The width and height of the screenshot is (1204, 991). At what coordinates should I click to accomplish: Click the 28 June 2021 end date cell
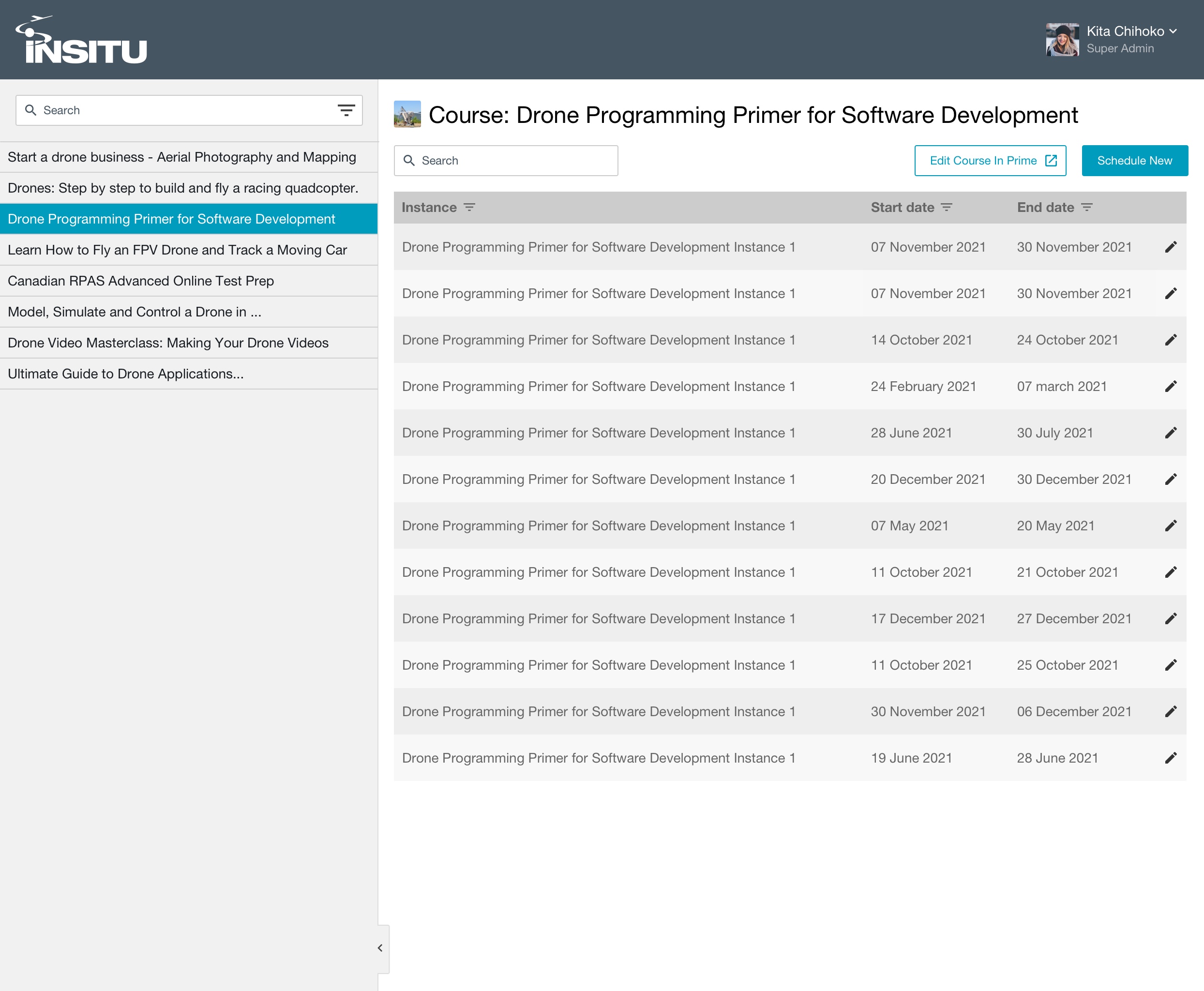pos(1057,758)
